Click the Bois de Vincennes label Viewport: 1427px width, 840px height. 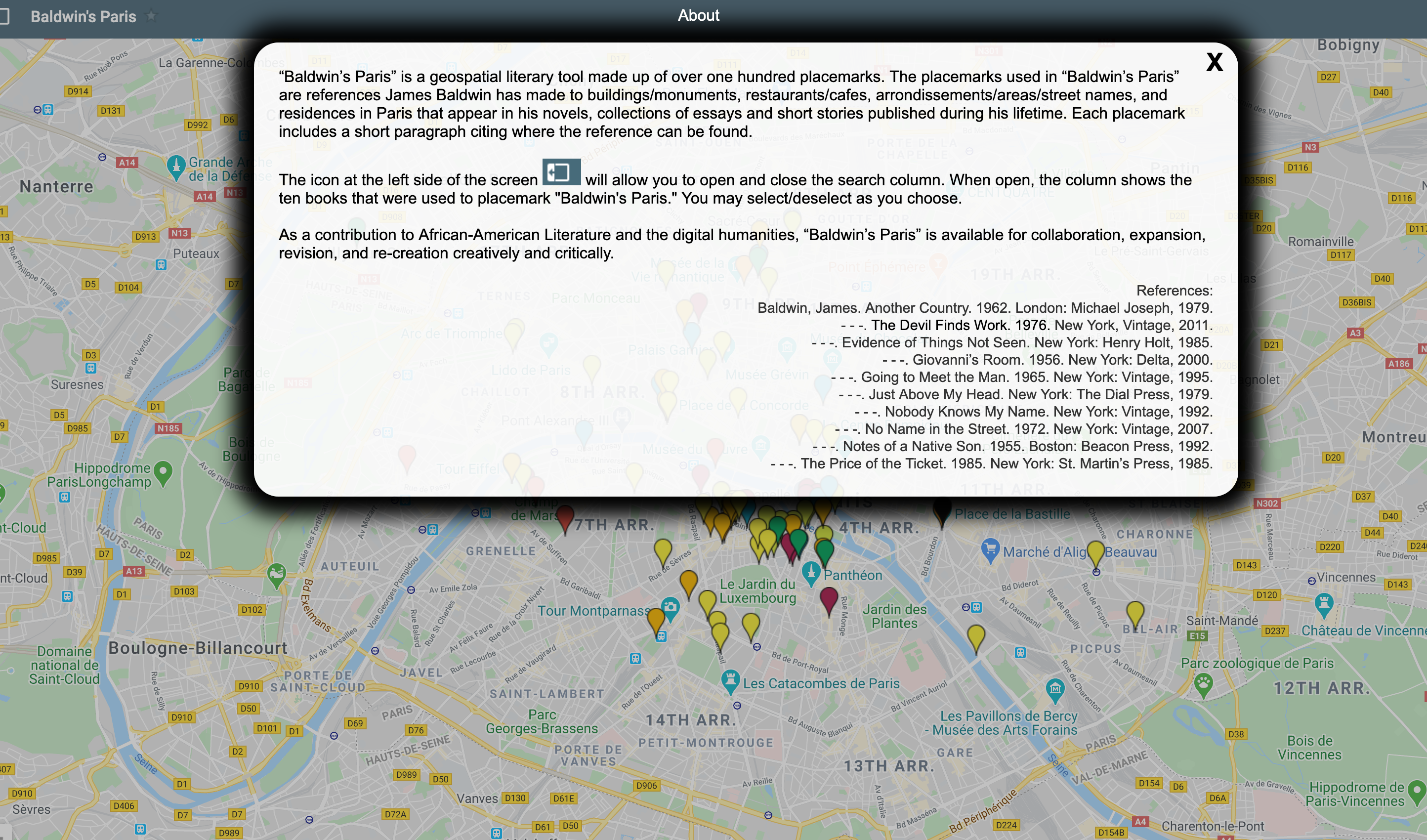(x=1309, y=748)
